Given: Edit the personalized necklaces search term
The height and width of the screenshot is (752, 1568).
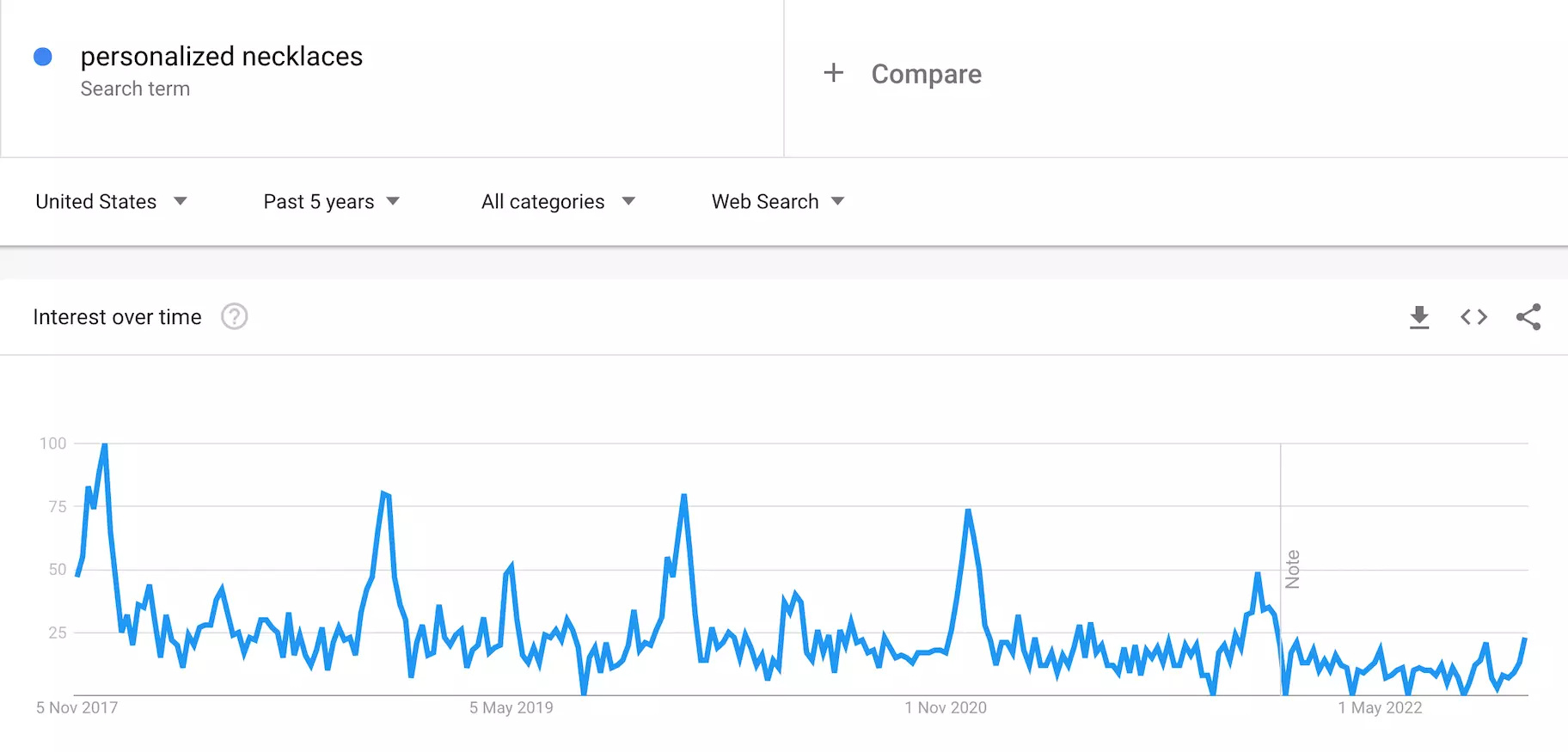Looking at the screenshot, I should click(222, 57).
